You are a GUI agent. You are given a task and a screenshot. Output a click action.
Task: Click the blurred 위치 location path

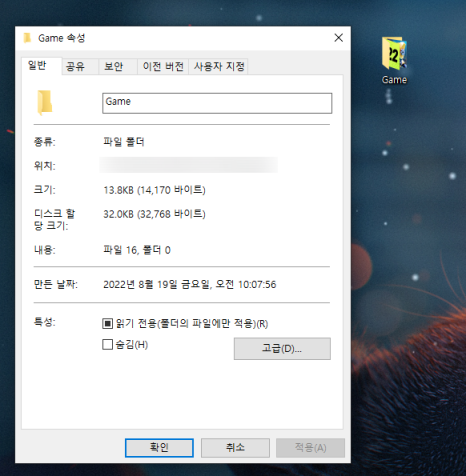click(189, 165)
